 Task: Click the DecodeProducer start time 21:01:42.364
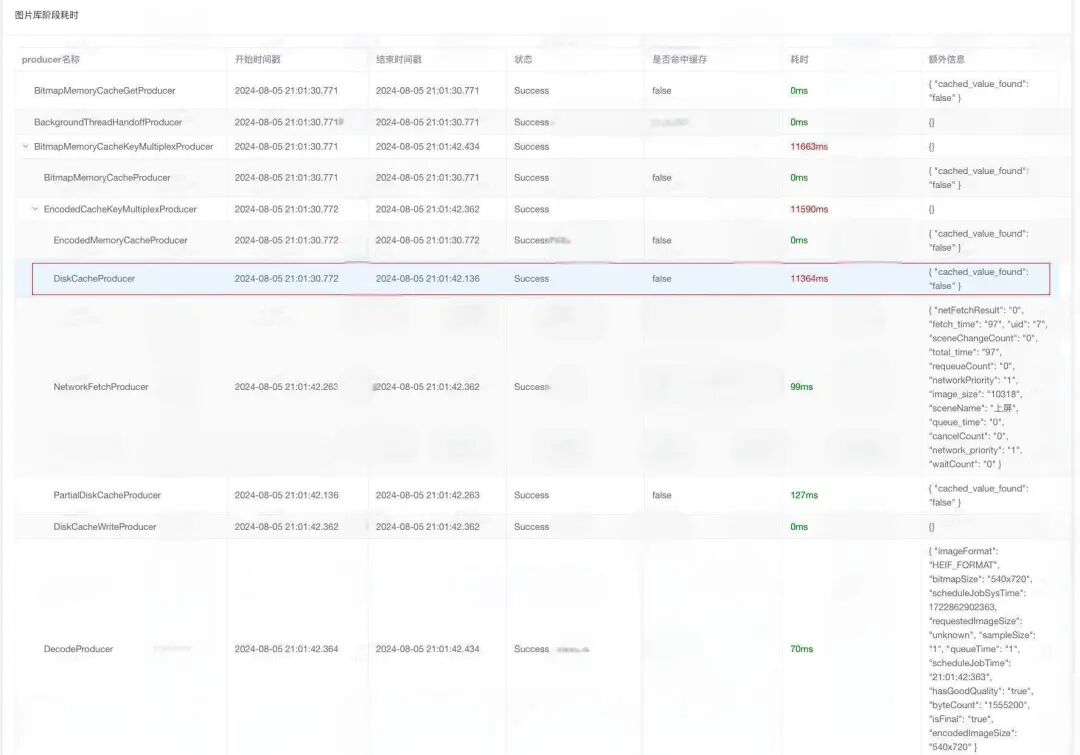287,649
